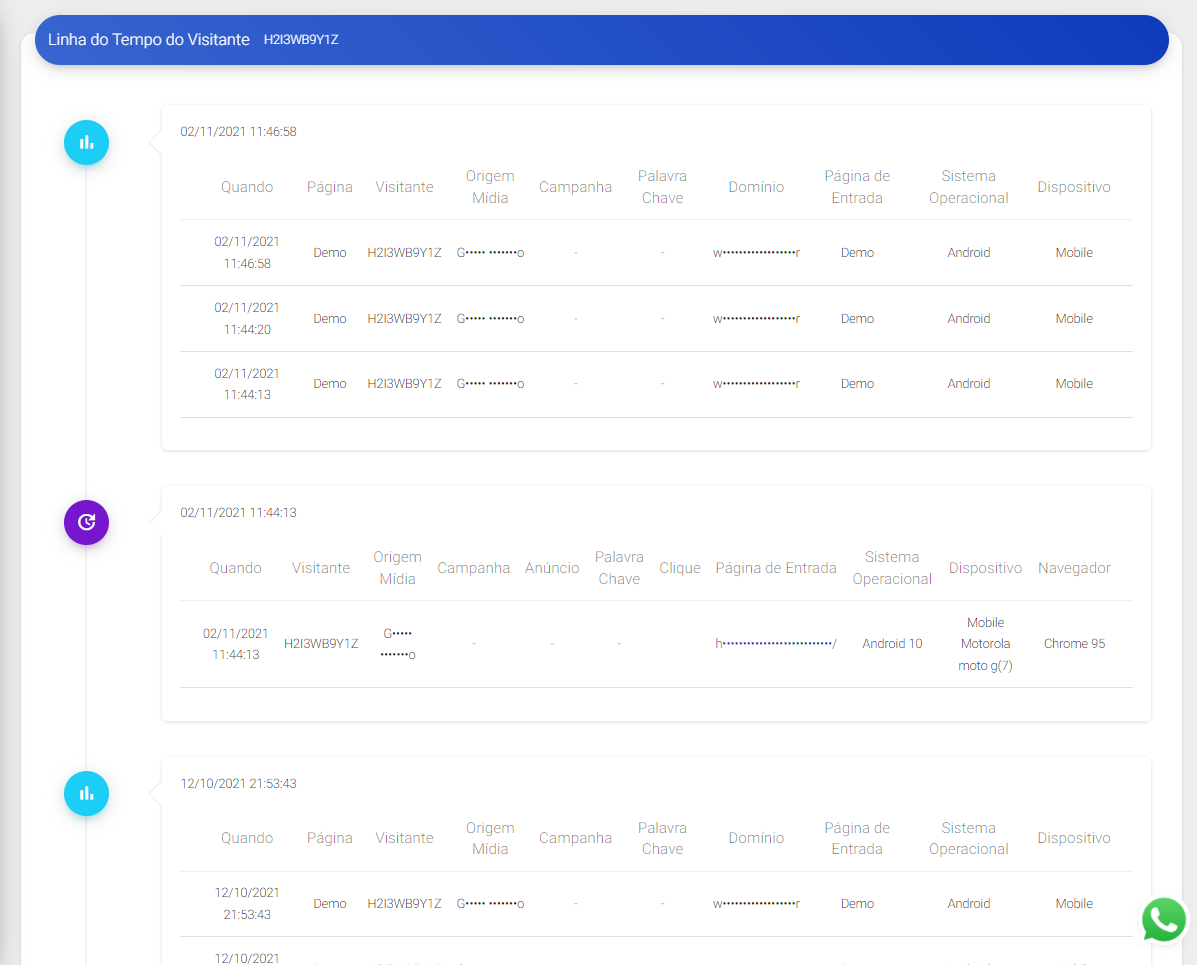Click Mobile cell in the 21:53:43 row
Viewport: 1197px width, 965px height.
click(x=1073, y=903)
